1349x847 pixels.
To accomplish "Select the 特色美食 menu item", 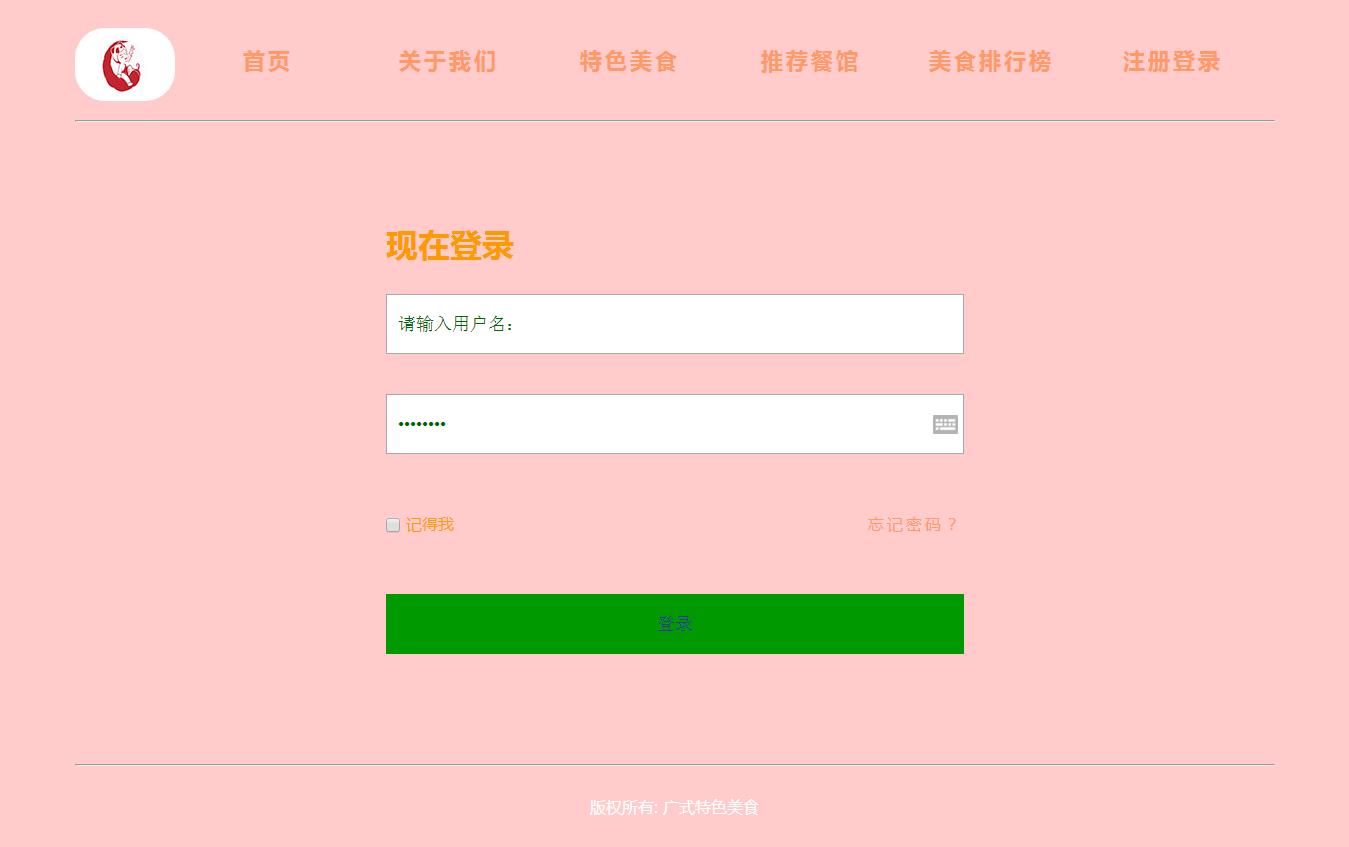I will [x=628, y=62].
